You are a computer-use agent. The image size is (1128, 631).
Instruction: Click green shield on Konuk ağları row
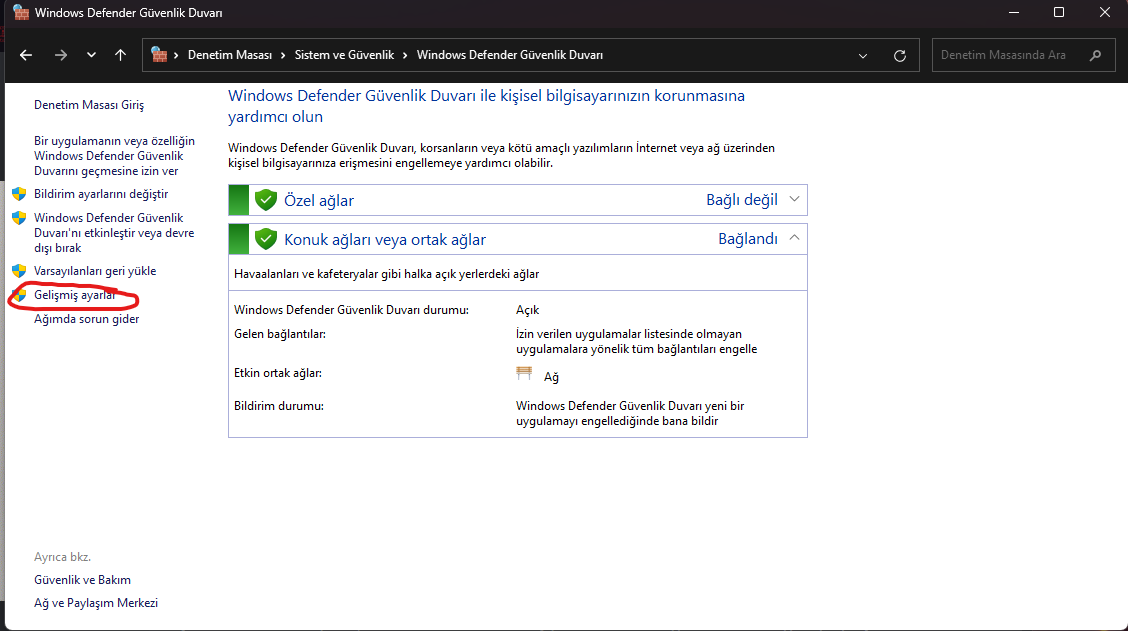[266, 239]
